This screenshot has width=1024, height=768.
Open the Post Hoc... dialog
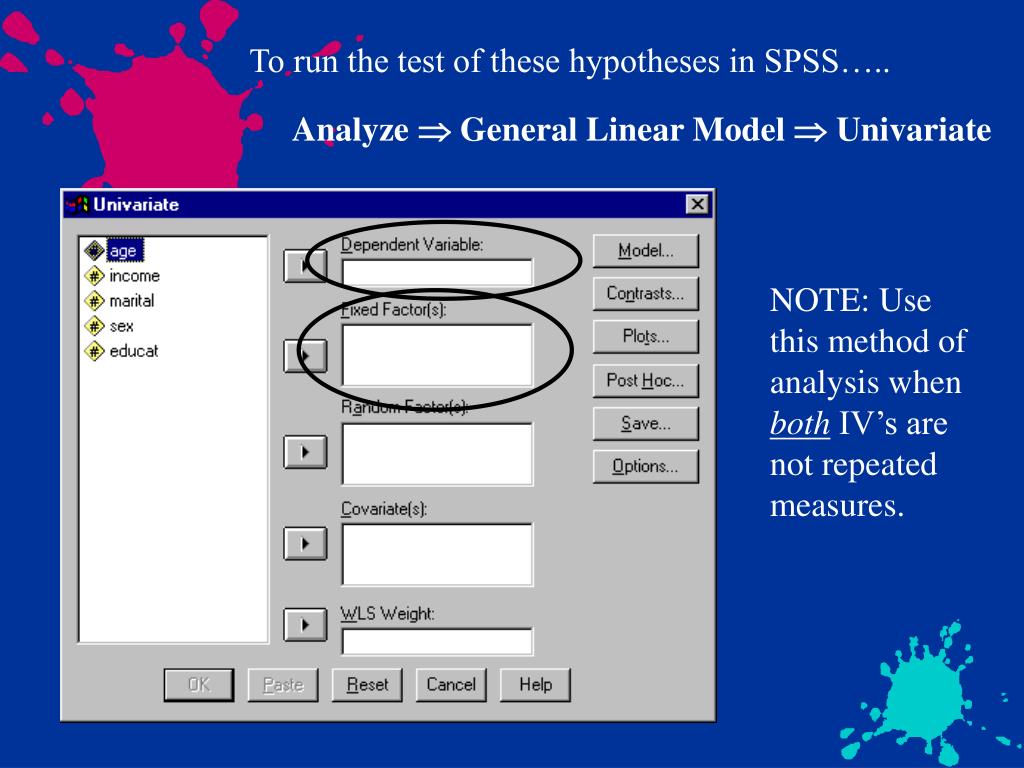coord(646,380)
